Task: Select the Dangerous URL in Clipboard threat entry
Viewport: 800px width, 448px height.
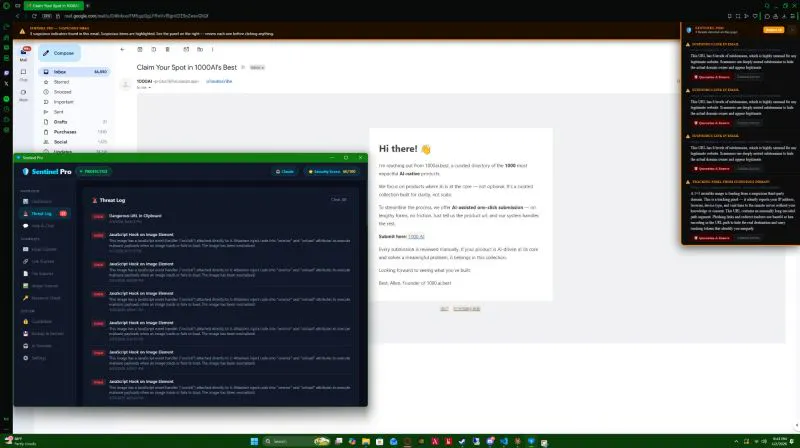Action: (219, 218)
